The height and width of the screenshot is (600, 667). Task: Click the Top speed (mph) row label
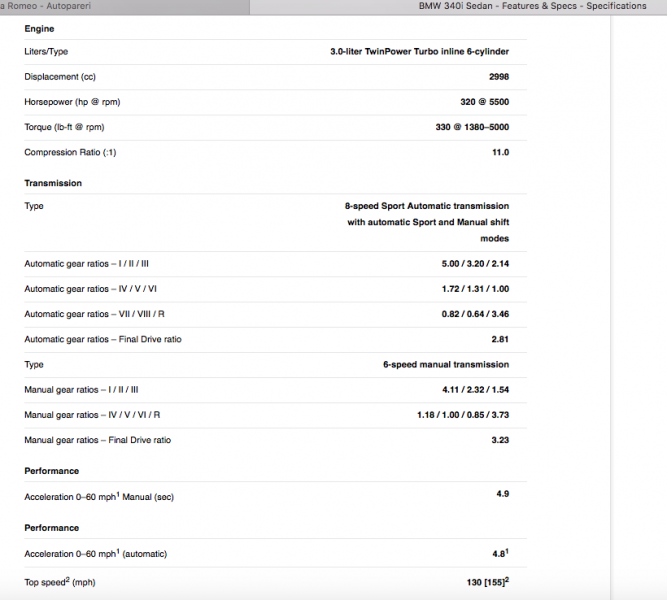pos(60,582)
